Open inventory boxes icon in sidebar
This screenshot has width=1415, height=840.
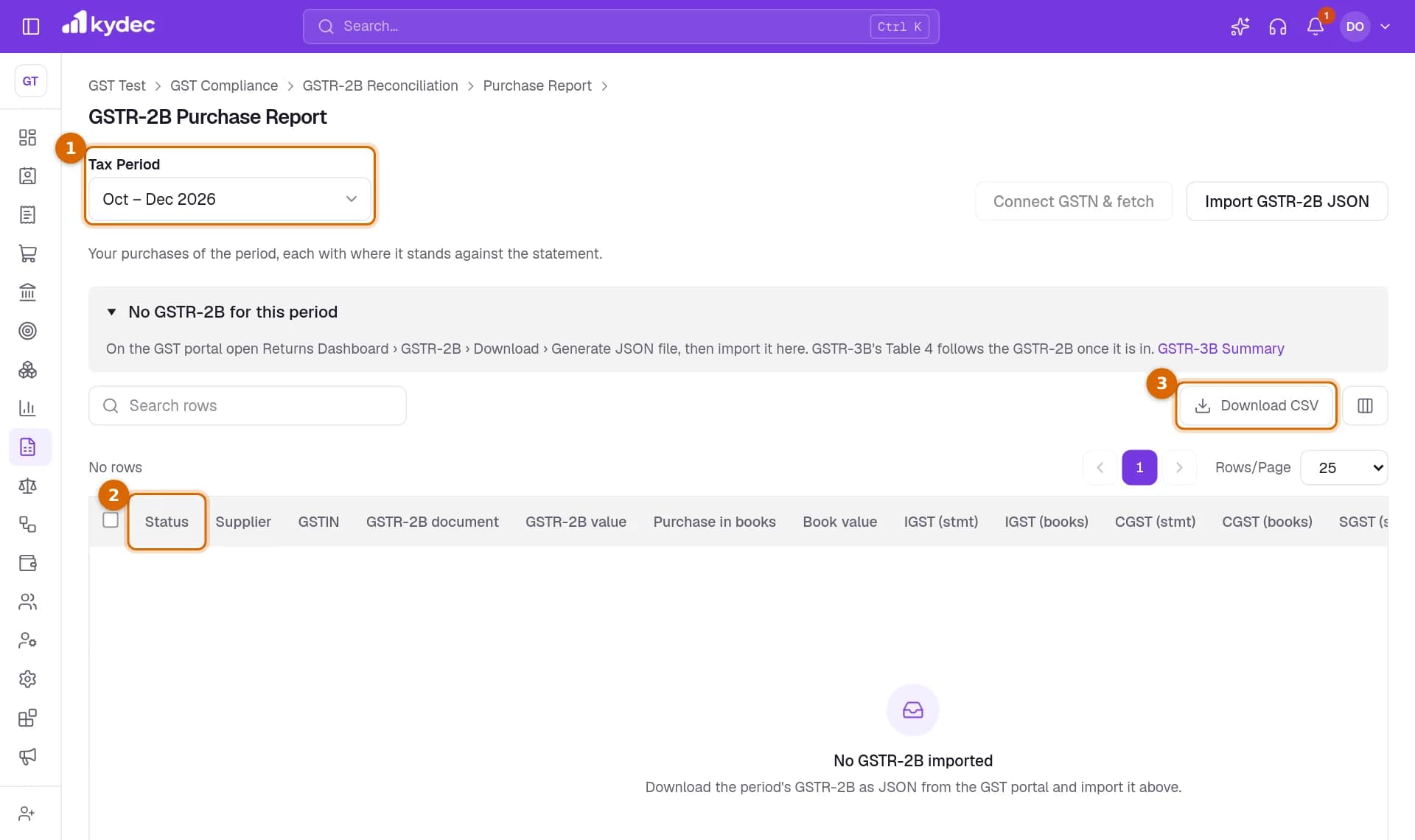[27, 370]
